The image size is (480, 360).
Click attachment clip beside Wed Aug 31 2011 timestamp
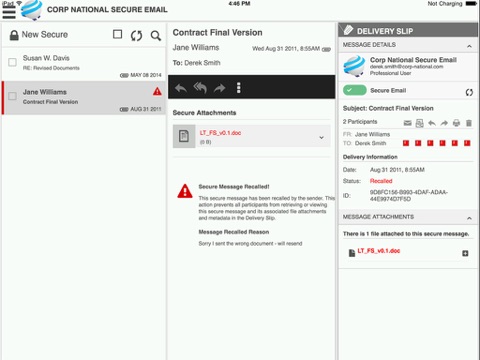[326, 49]
